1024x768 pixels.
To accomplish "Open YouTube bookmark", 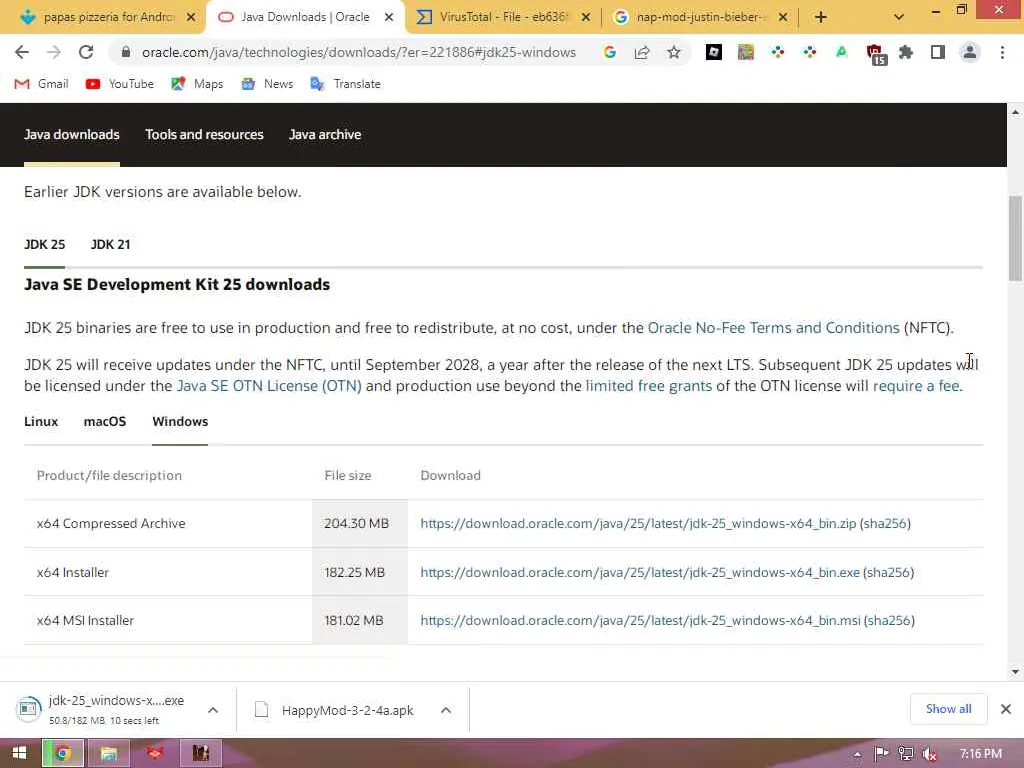I will pyautogui.click(x=120, y=84).
